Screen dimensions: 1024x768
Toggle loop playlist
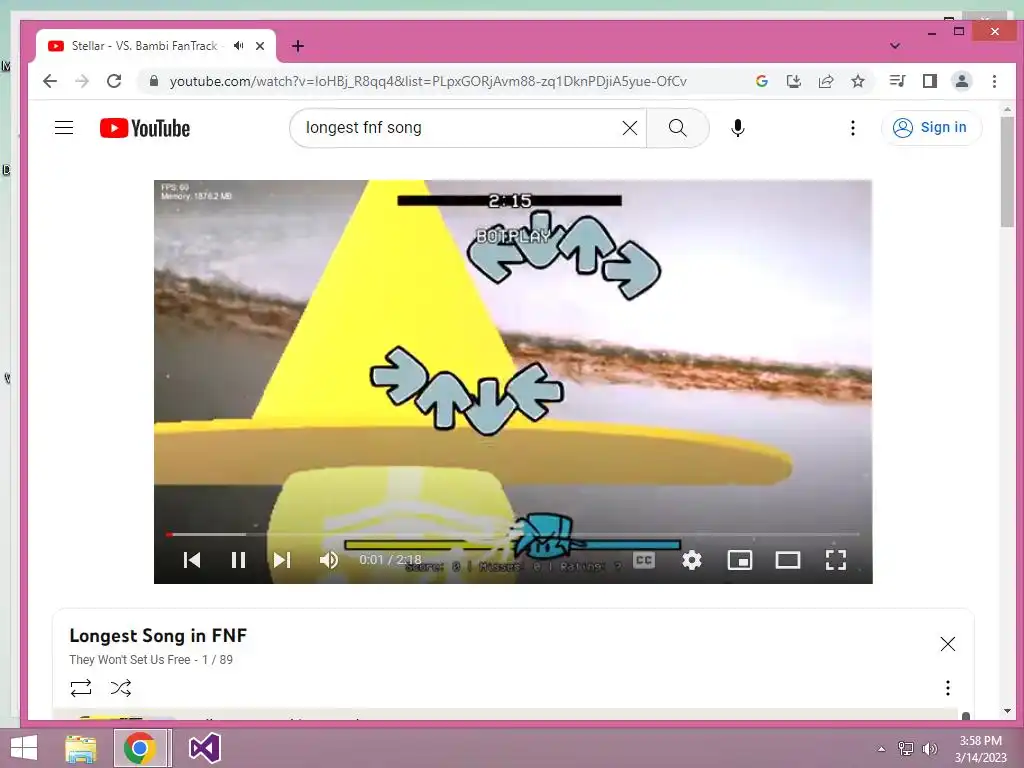(x=81, y=688)
